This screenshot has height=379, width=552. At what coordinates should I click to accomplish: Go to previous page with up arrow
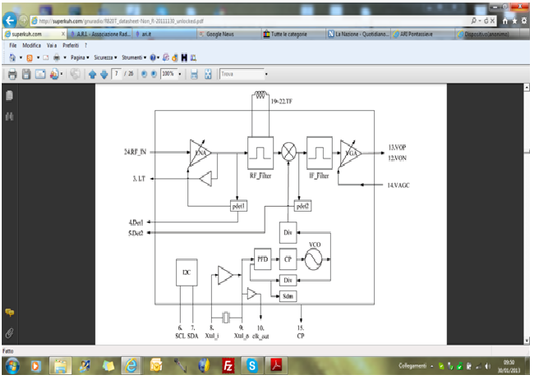[93, 74]
